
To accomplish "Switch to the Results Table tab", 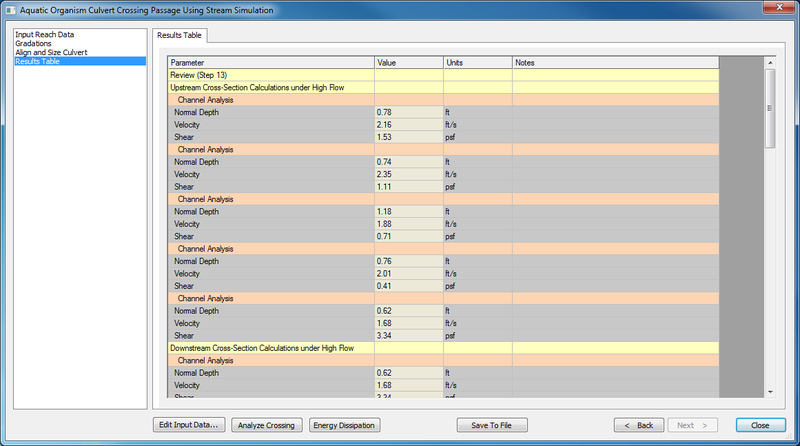I will point(179,35).
